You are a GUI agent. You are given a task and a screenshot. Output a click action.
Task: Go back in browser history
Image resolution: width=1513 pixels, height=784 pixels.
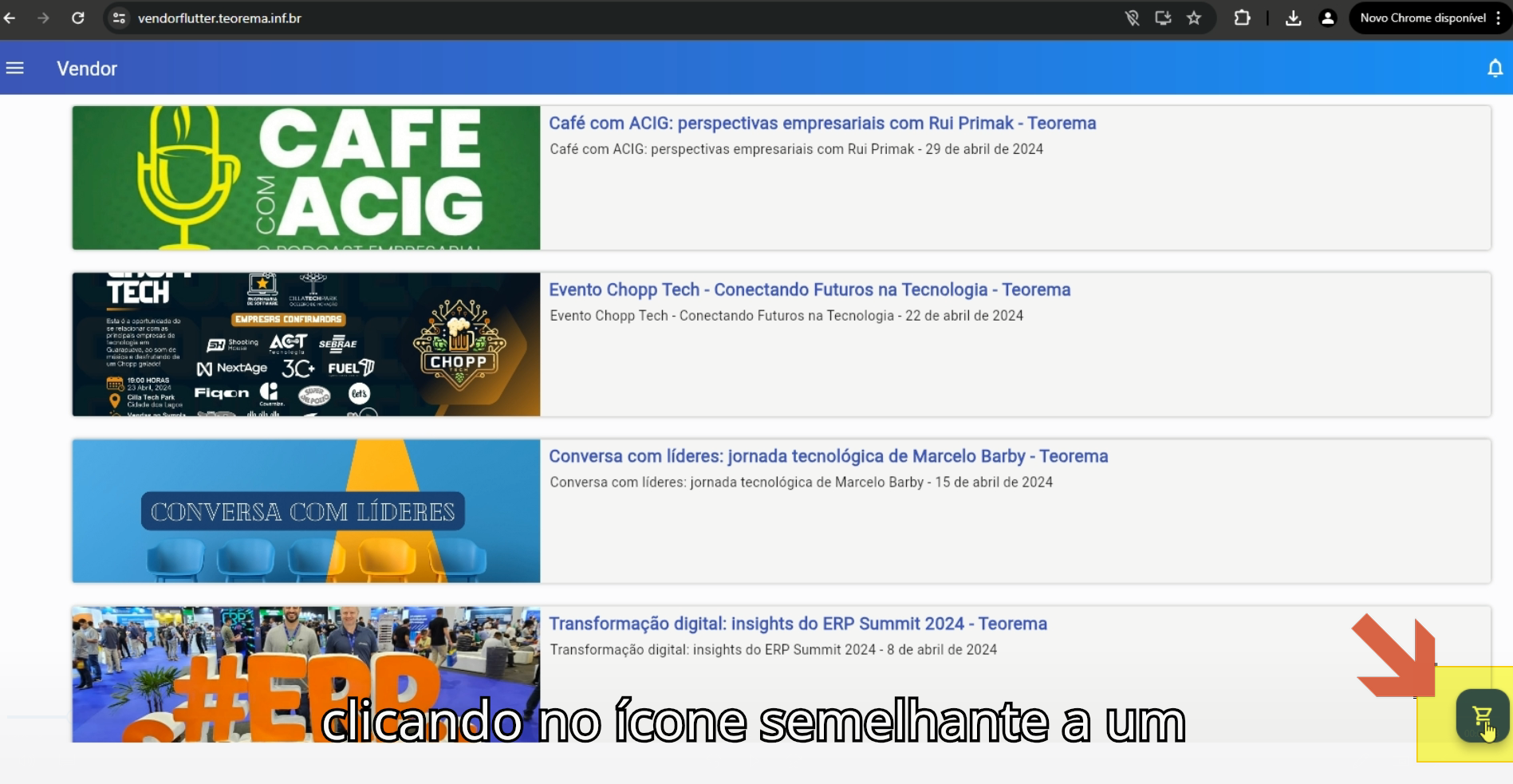tap(10, 18)
